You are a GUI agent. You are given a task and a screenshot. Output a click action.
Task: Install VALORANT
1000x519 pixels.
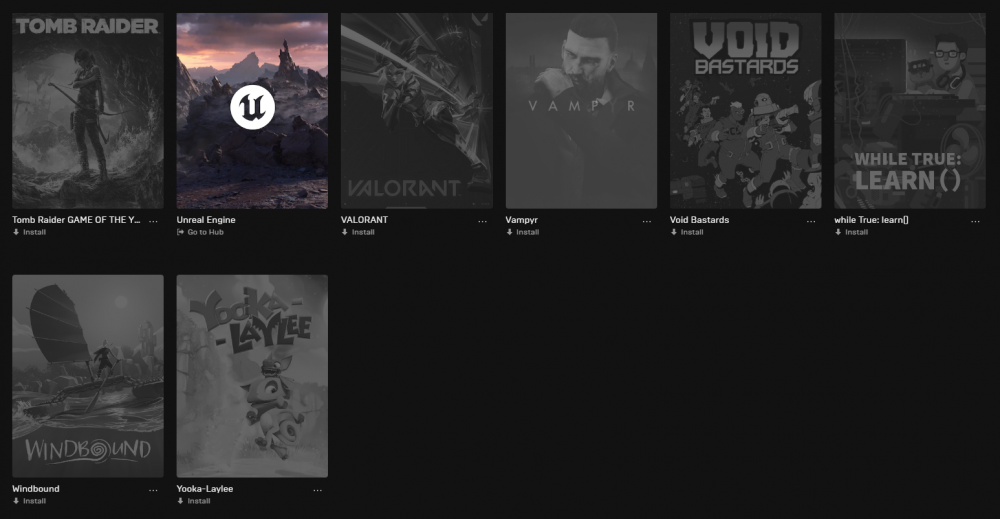pyautogui.click(x=358, y=232)
